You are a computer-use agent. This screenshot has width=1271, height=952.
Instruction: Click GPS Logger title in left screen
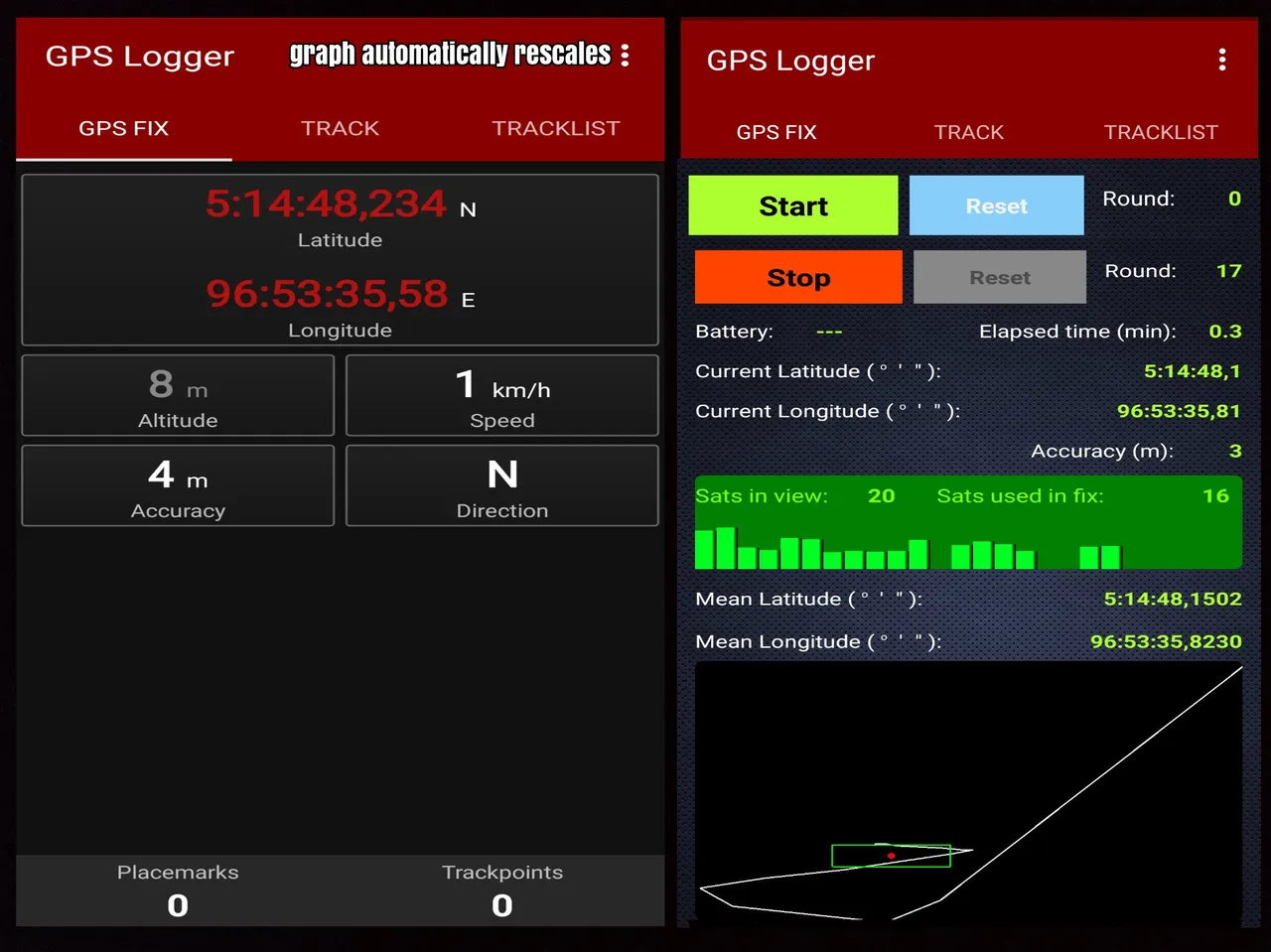tap(140, 57)
